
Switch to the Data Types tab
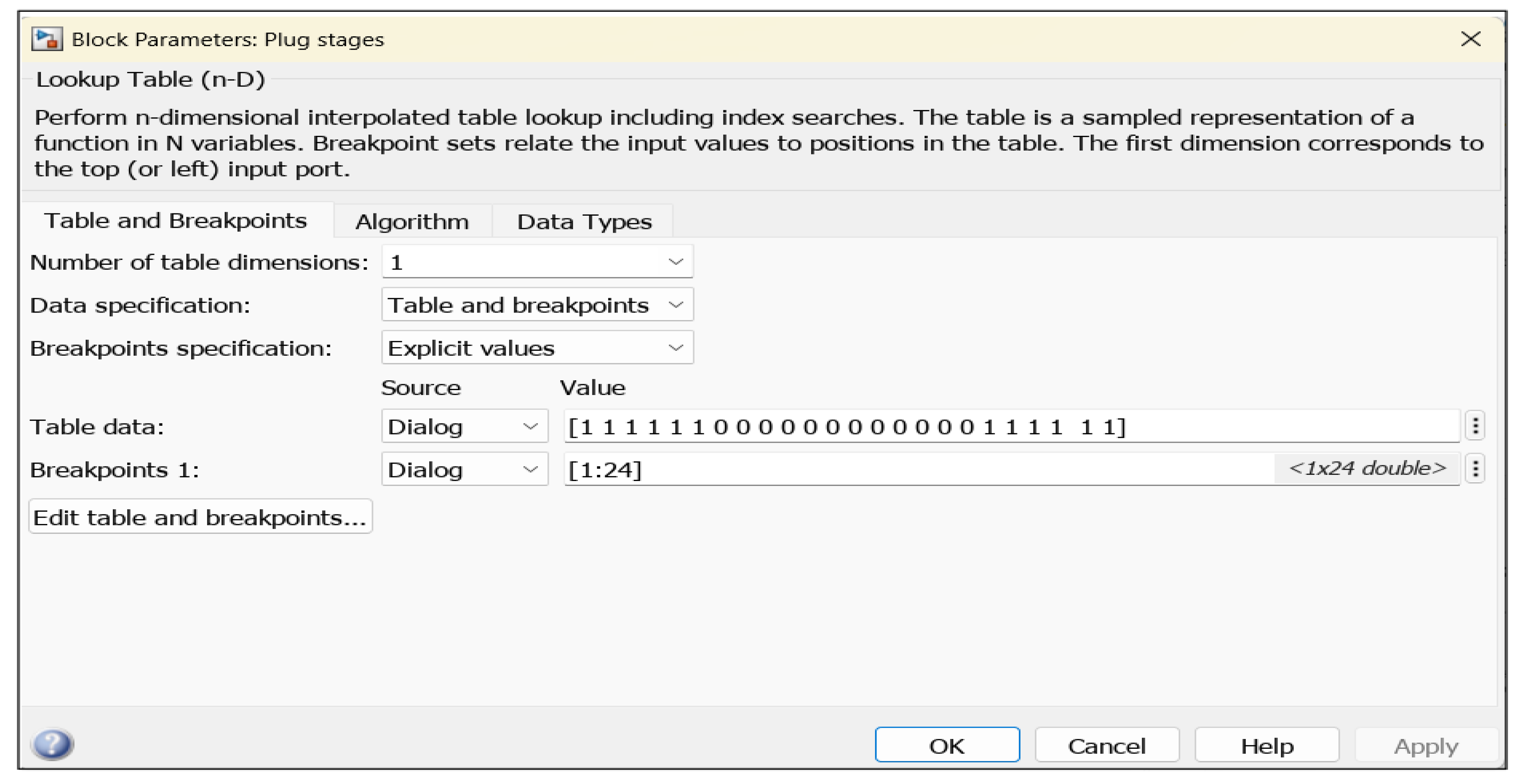click(x=584, y=222)
